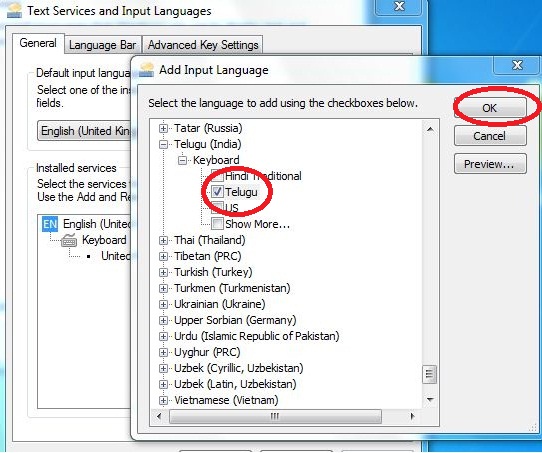The height and width of the screenshot is (453, 542).
Task: Expand Uzbek (Cyrillic, Uzbekistan) node
Action: [163, 368]
